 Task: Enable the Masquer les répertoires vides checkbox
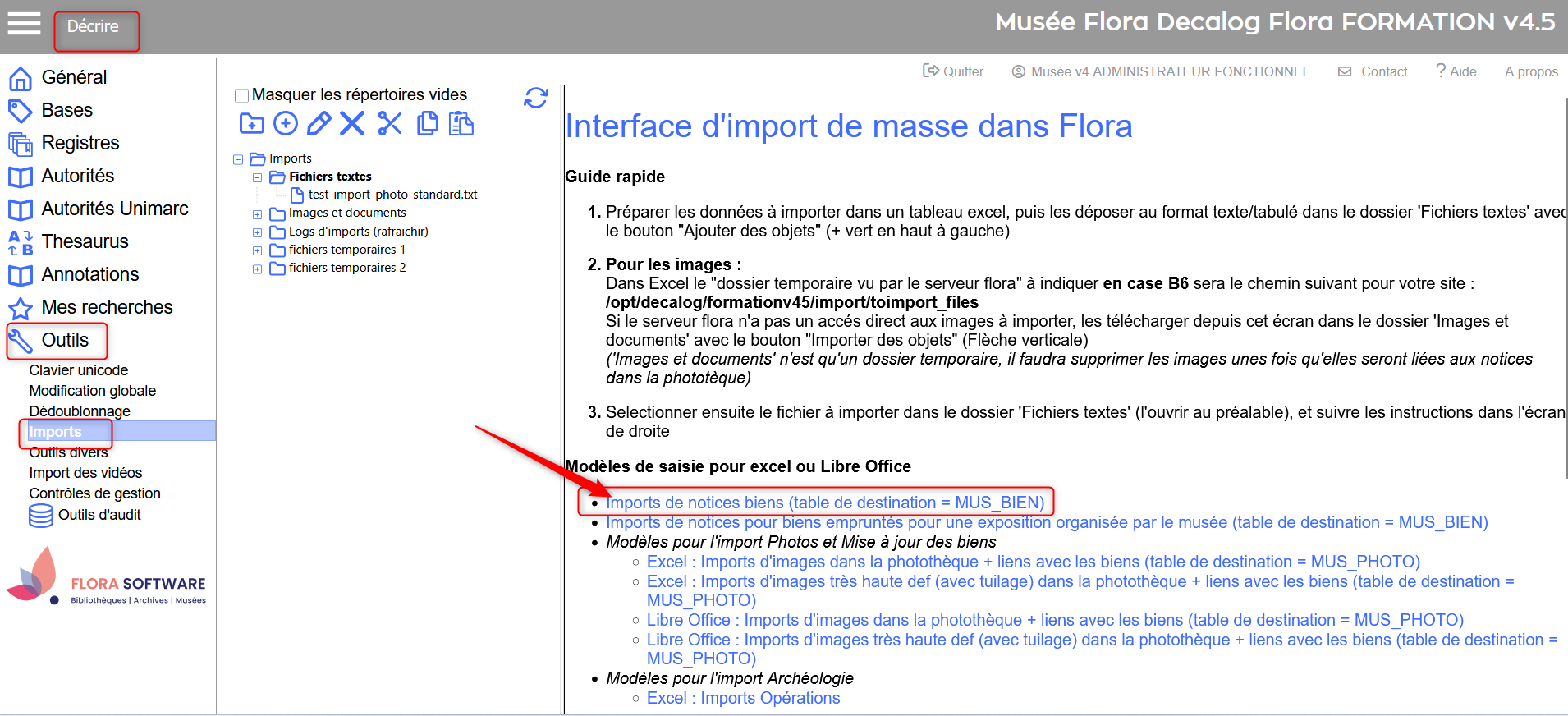pyautogui.click(x=242, y=96)
